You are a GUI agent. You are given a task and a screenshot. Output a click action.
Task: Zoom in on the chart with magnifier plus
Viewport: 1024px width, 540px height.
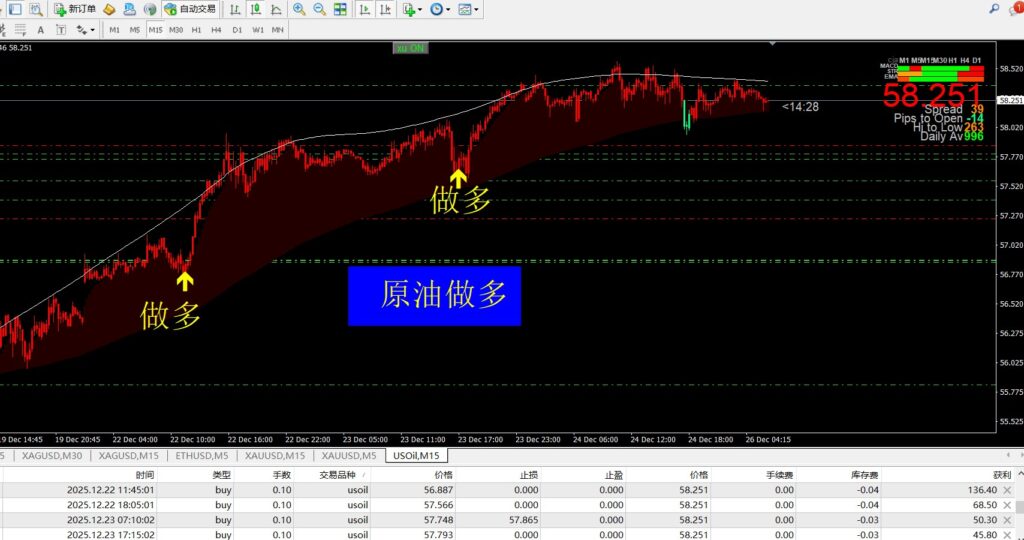click(x=299, y=9)
